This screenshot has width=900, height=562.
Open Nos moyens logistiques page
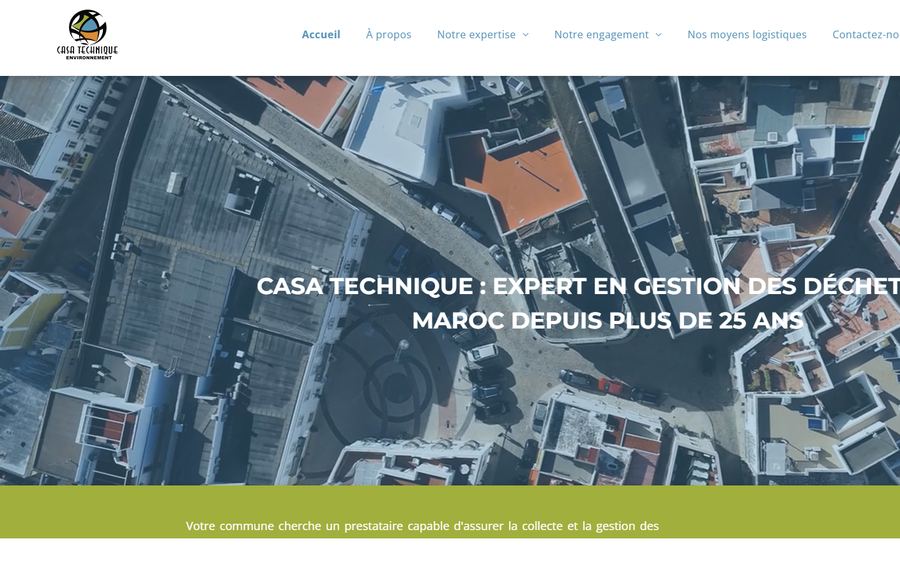[747, 34]
